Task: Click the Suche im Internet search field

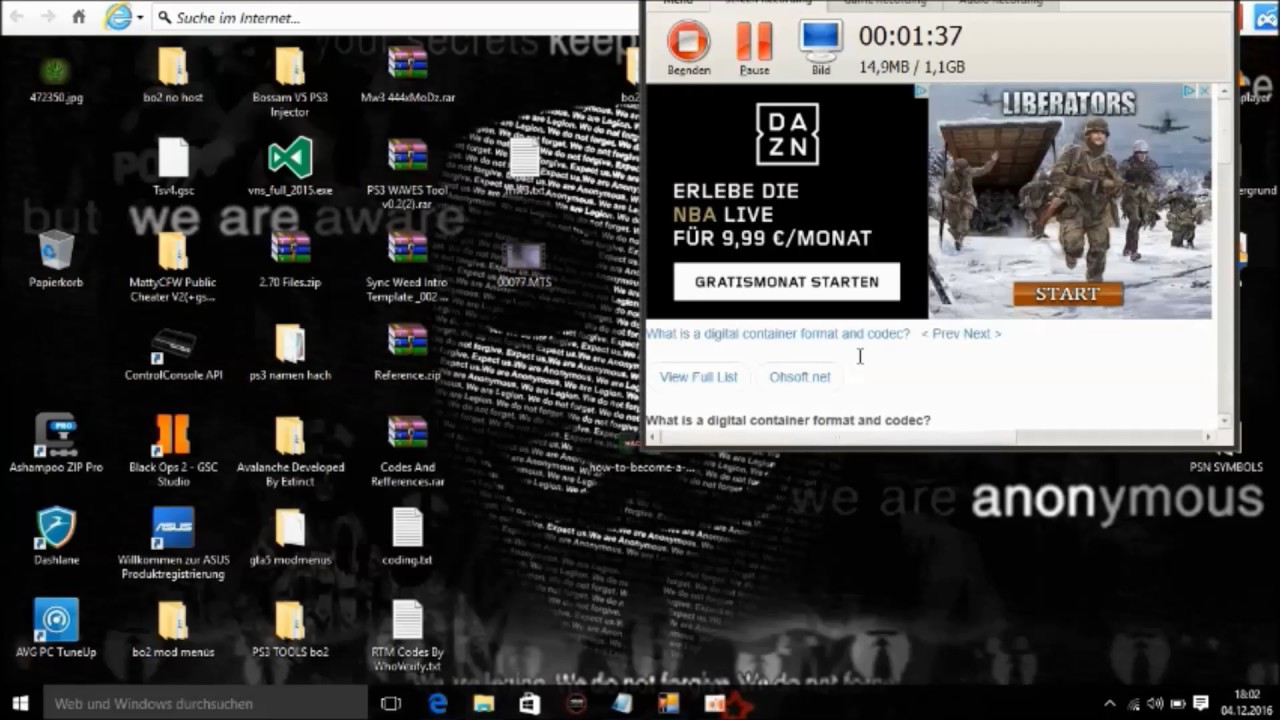Action: click(395, 17)
